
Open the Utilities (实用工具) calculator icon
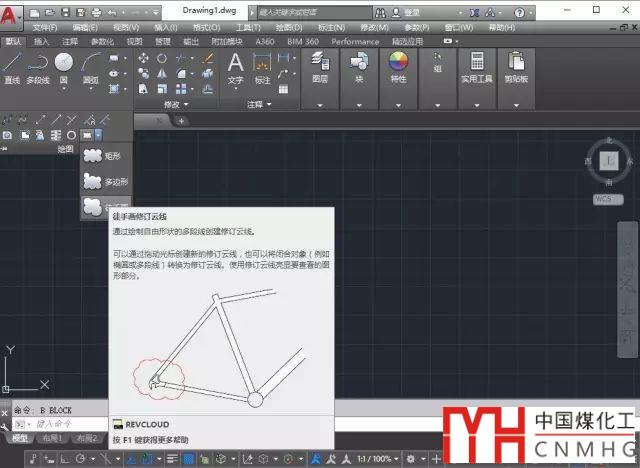click(x=477, y=67)
